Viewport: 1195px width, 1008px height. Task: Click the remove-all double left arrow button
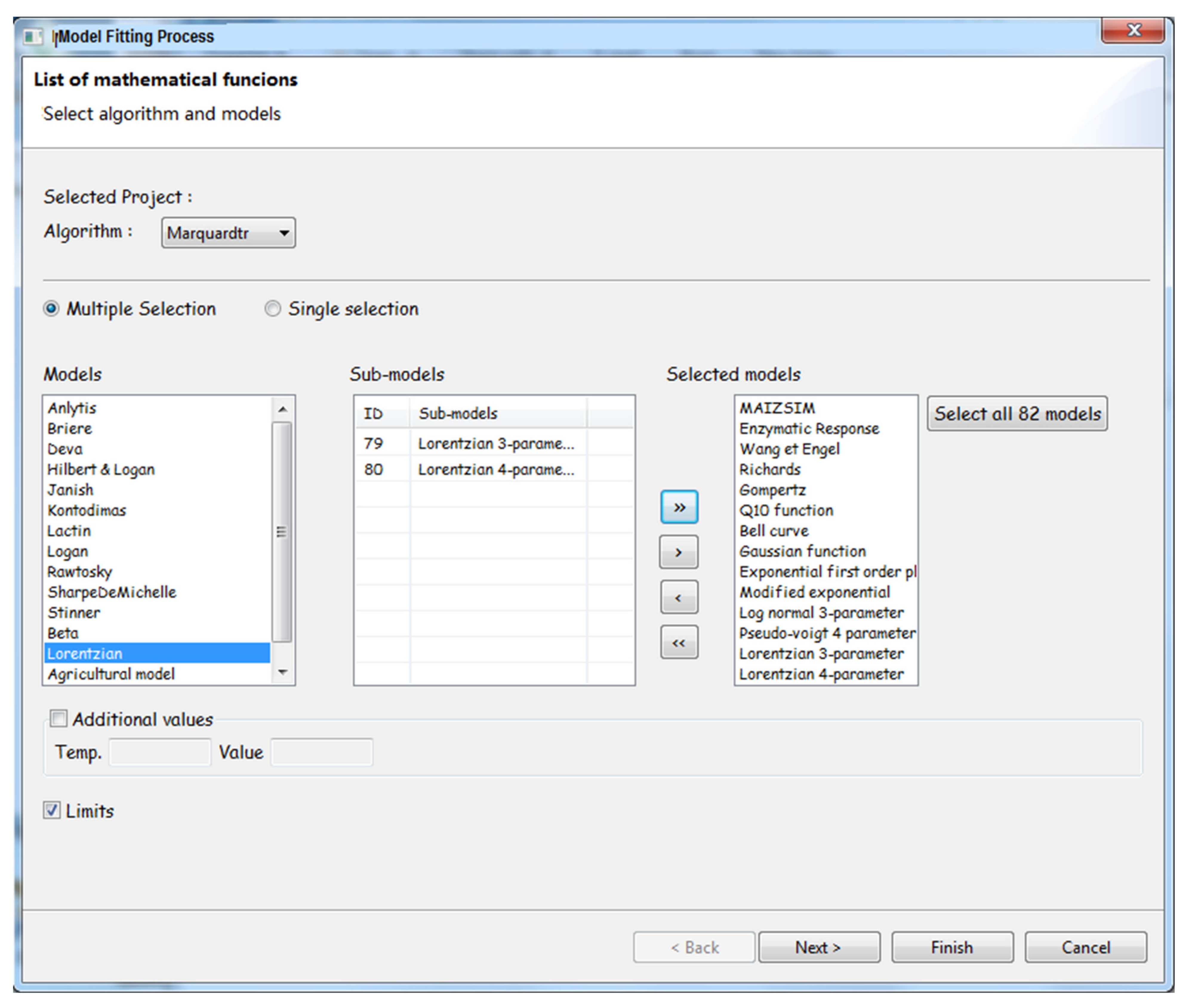tap(679, 642)
